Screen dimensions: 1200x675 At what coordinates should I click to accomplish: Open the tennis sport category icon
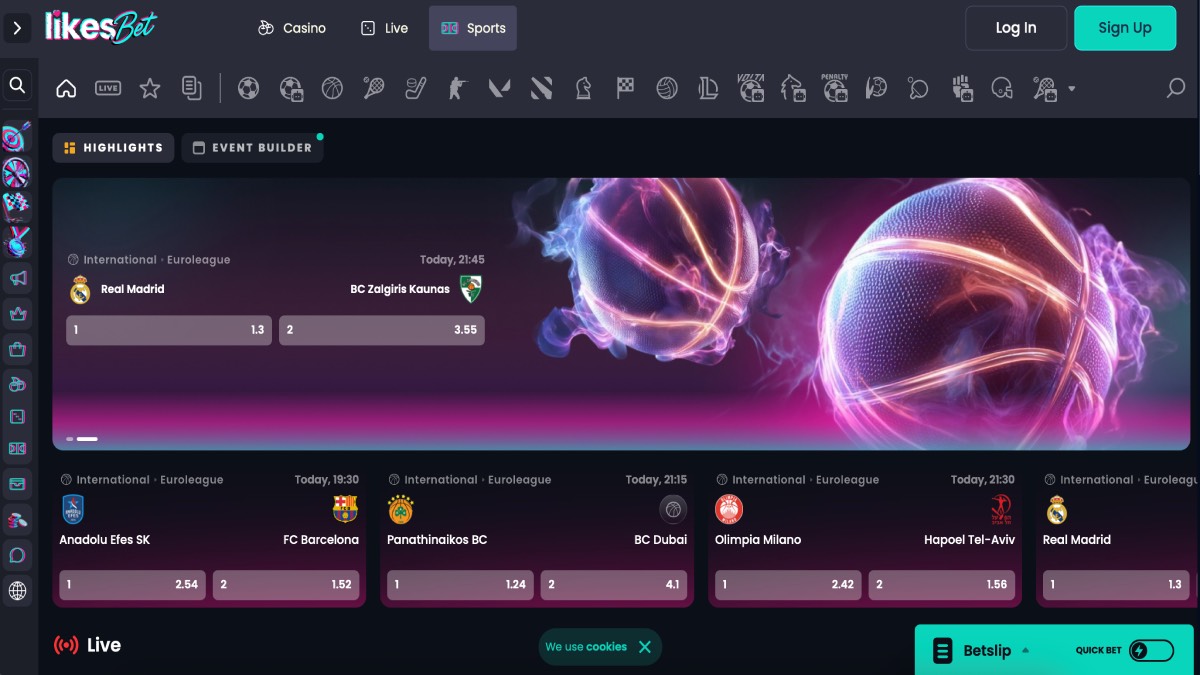click(x=374, y=89)
